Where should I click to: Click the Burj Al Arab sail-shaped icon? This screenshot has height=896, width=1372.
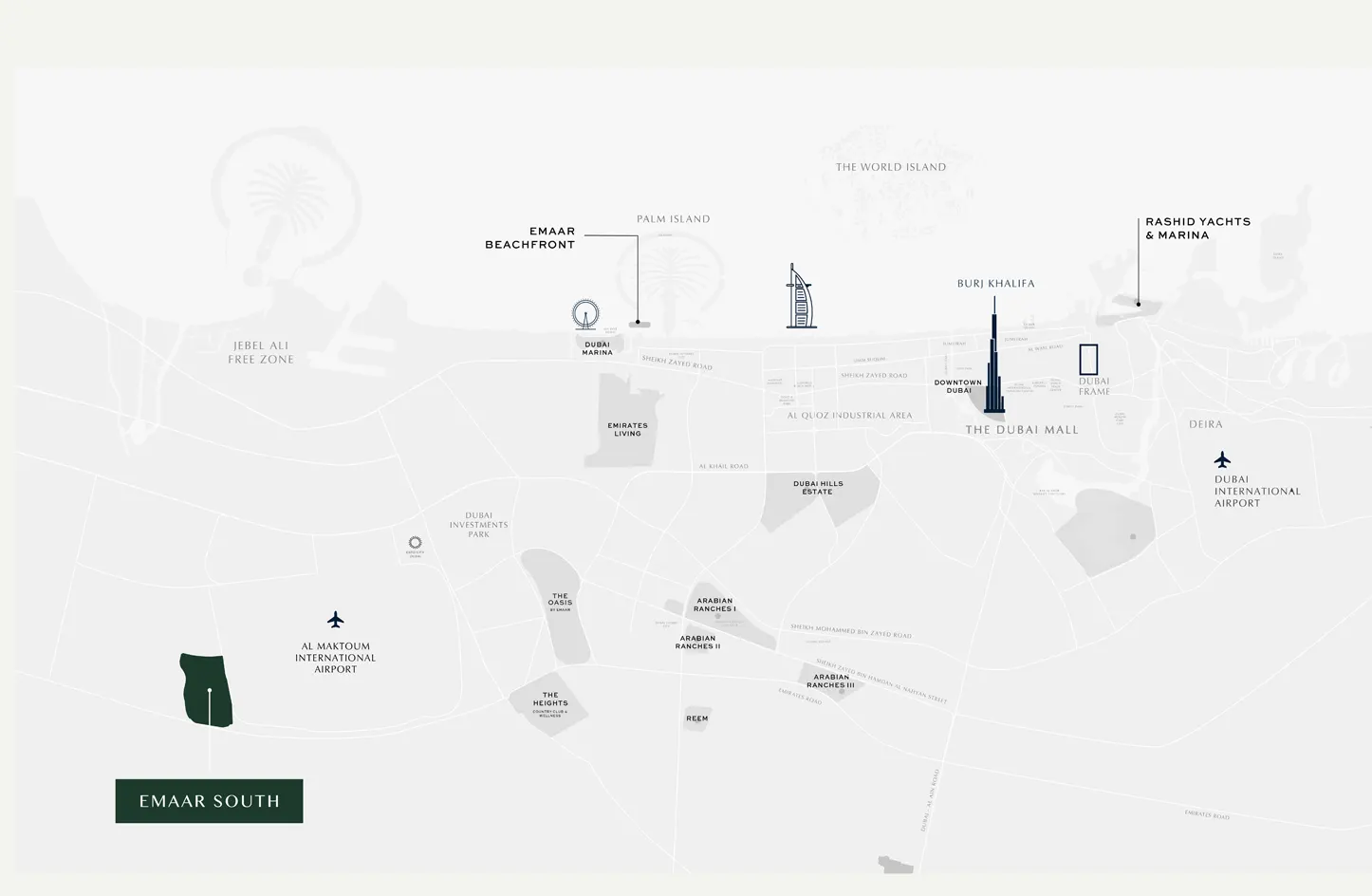click(801, 298)
